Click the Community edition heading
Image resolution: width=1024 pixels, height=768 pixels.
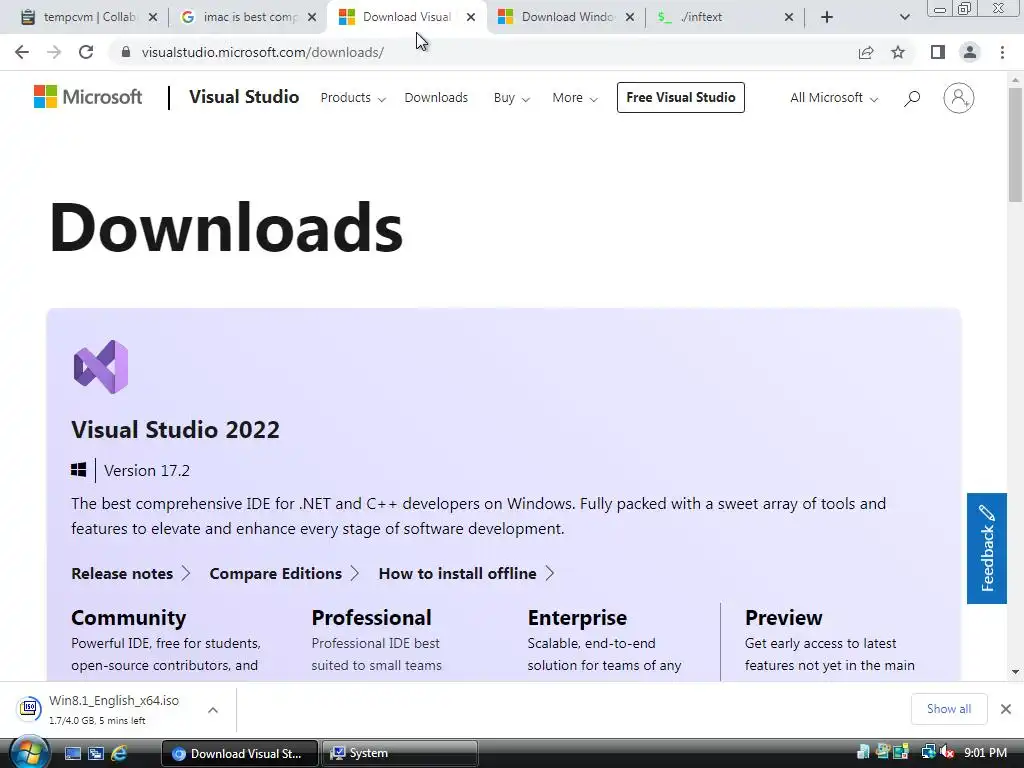(x=129, y=618)
